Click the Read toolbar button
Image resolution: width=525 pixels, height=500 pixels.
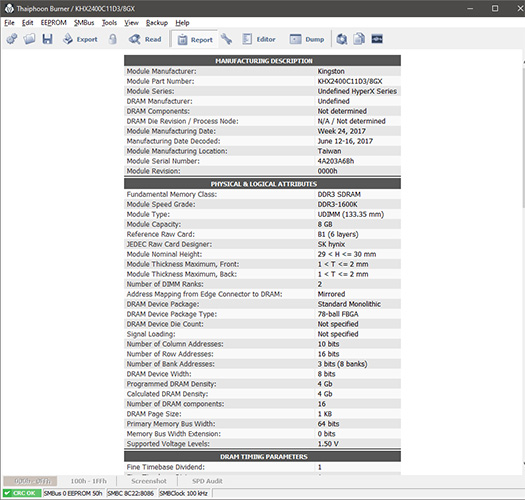pyautogui.click(x=145, y=39)
